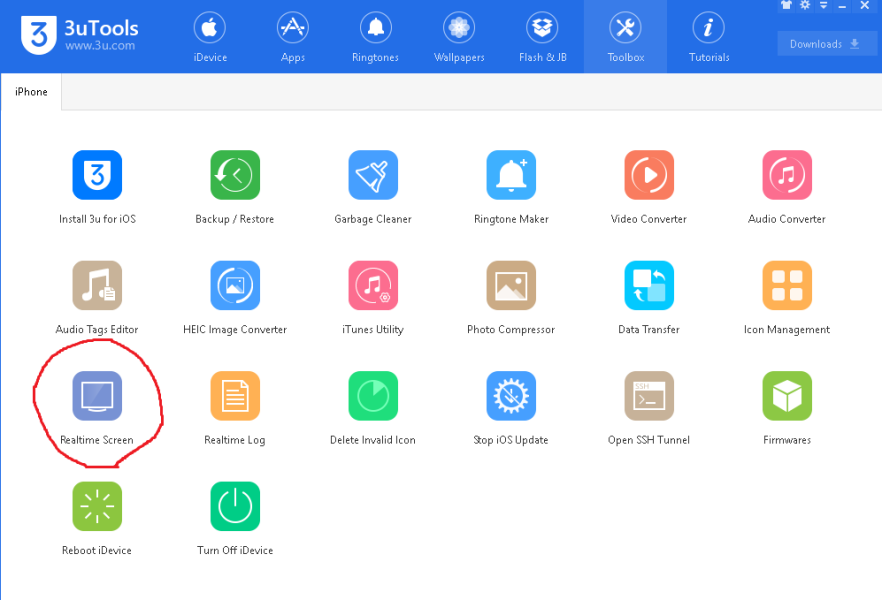This screenshot has width=882, height=600.
Task: Open the Garbage Cleaner tool
Action: point(373,175)
